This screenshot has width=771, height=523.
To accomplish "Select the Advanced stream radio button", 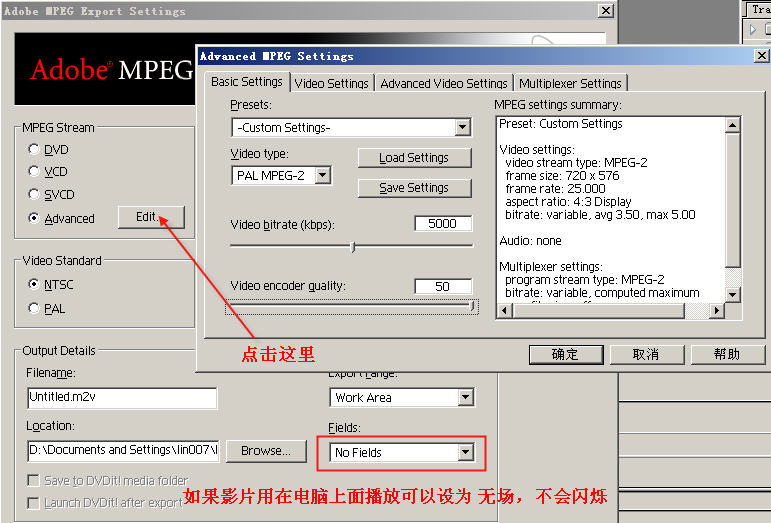I will [x=33, y=218].
